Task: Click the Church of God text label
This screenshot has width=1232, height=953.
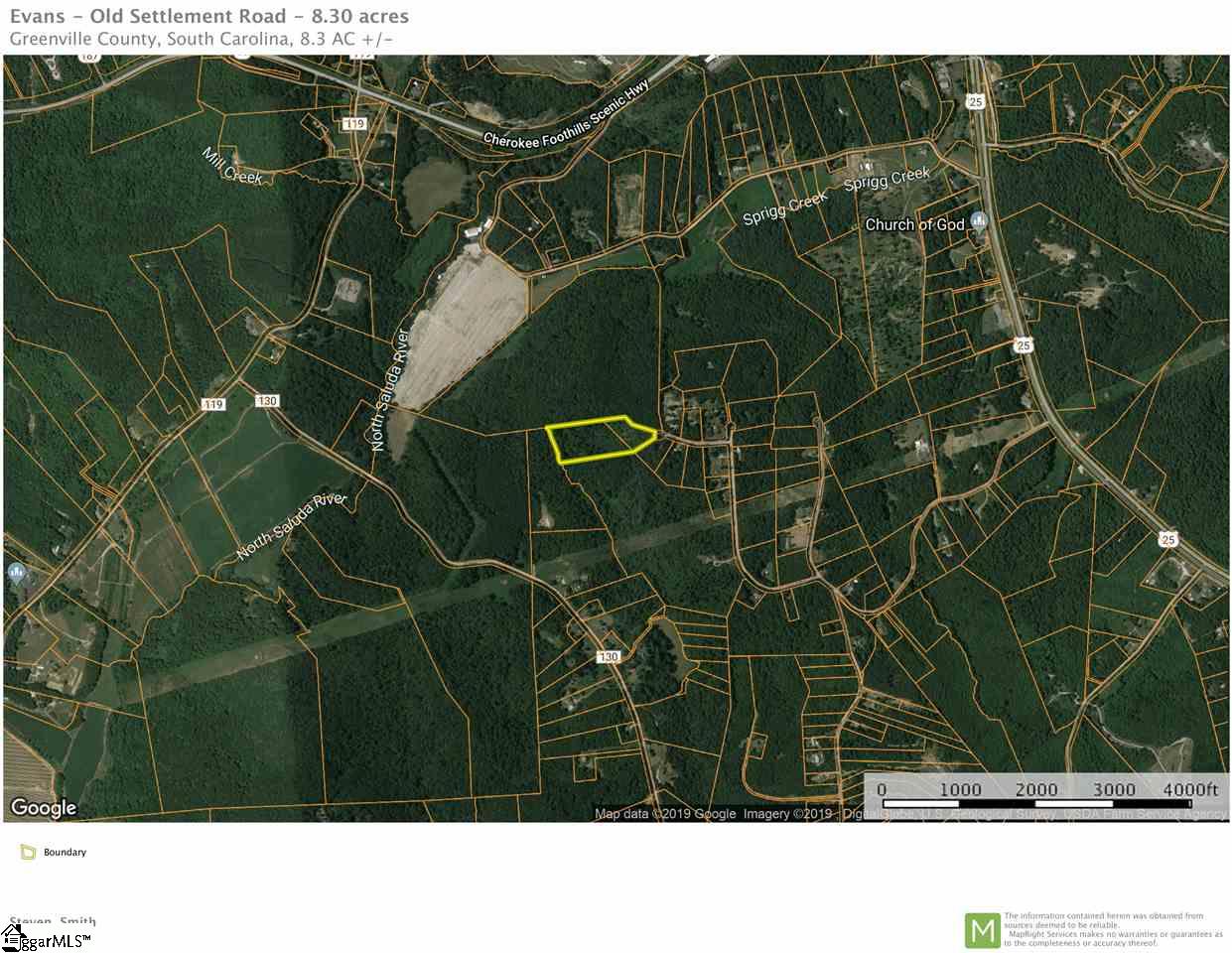Action: 914,224
